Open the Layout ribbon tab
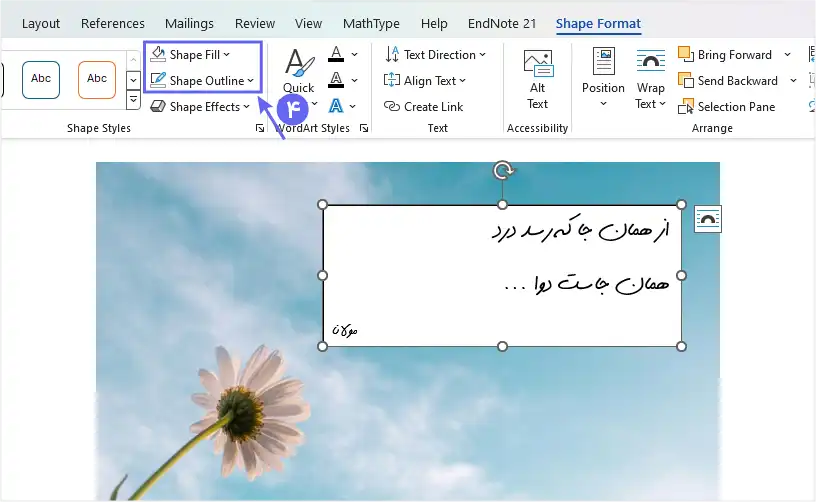This screenshot has height=502, width=816. (x=41, y=23)
